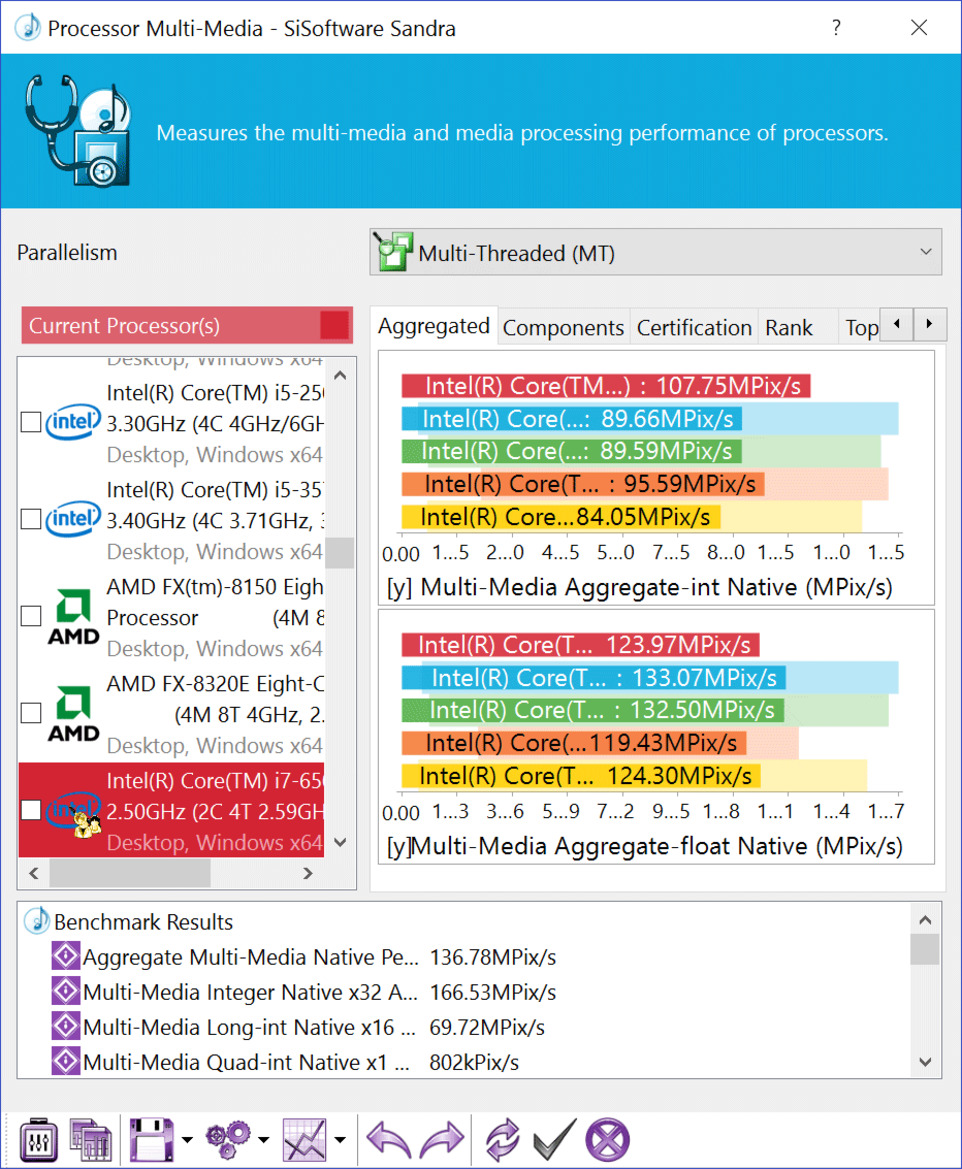Expand the dropdown arrow beside the chart icon
The image size is (962, 1169).
(340, 1139)
